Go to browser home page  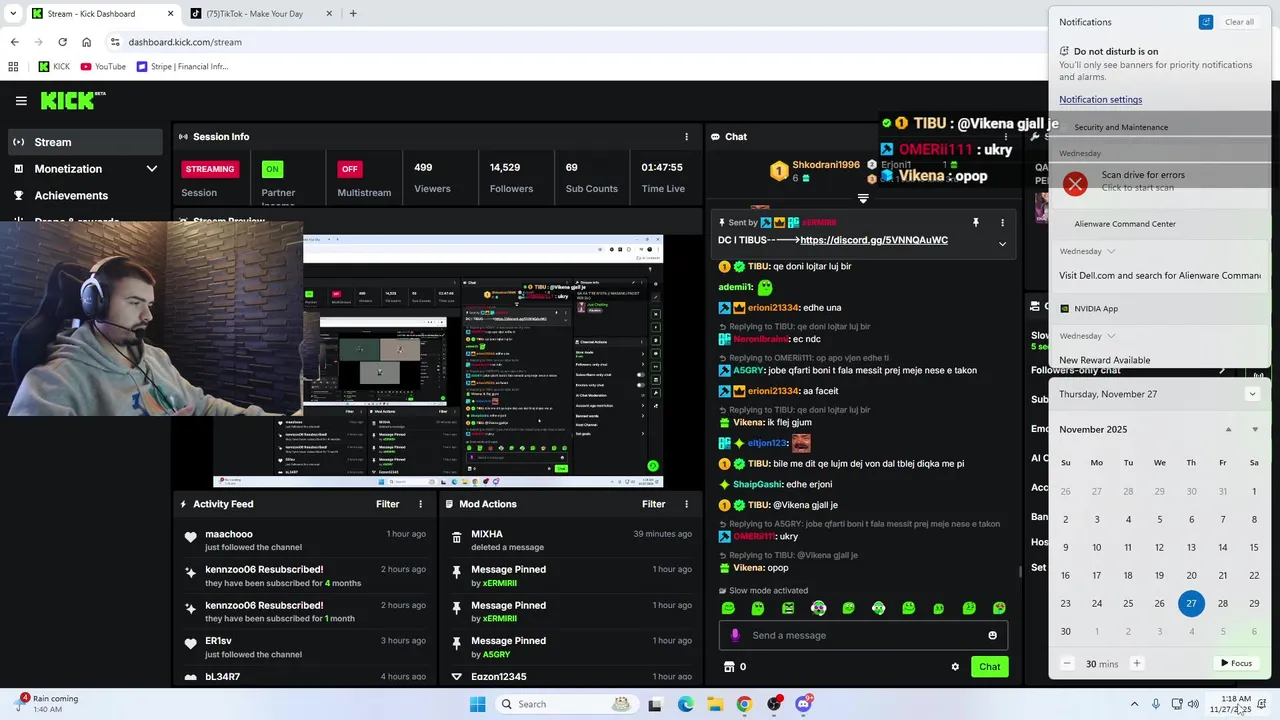[86, 42]
